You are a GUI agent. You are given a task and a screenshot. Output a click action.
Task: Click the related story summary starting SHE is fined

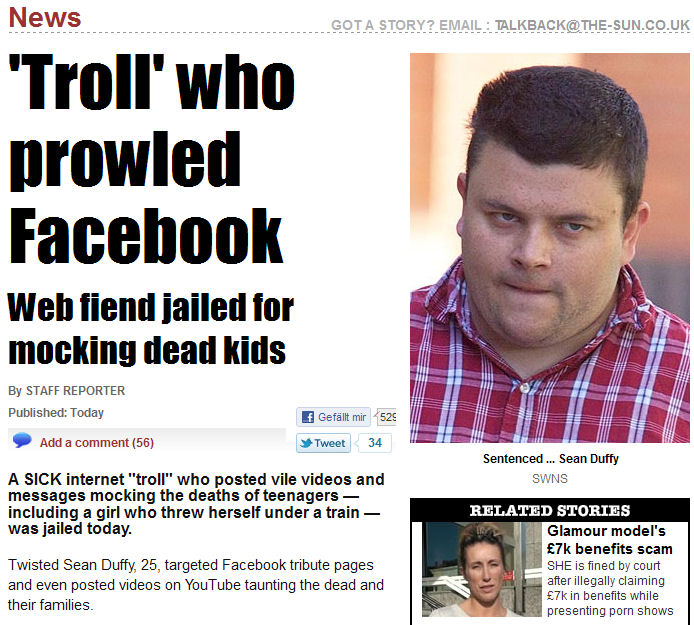click(610, 588)
